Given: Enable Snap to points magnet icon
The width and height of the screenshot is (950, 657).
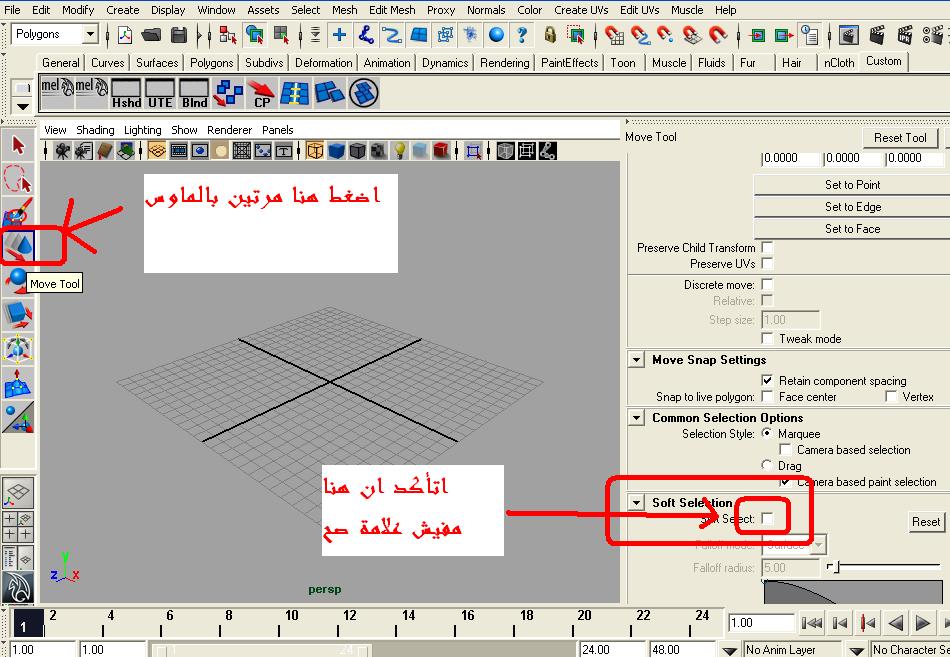Looking at the screenshot, I should coord(665,35).
